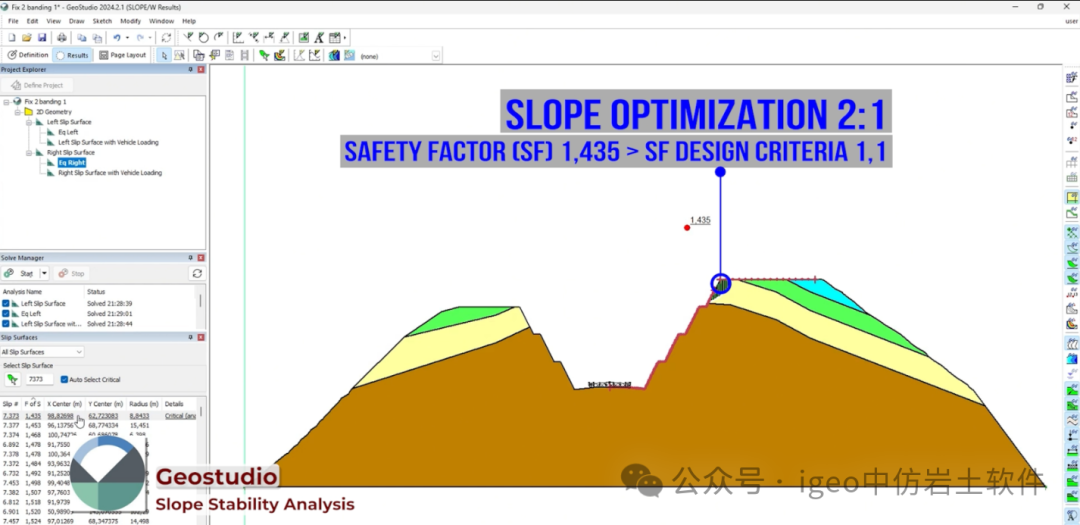Open the Redo history dropdown arrow
The height and width of the screenshot is (525, 1080).
pyautogui.click(x=150, y=37)
